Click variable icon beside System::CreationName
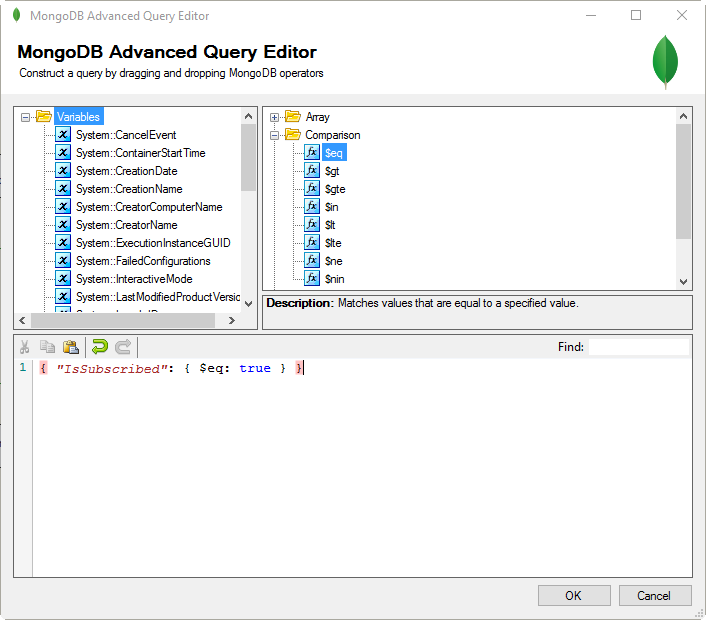The width and height of the screenshot is (706, 620). pos(63,188)
